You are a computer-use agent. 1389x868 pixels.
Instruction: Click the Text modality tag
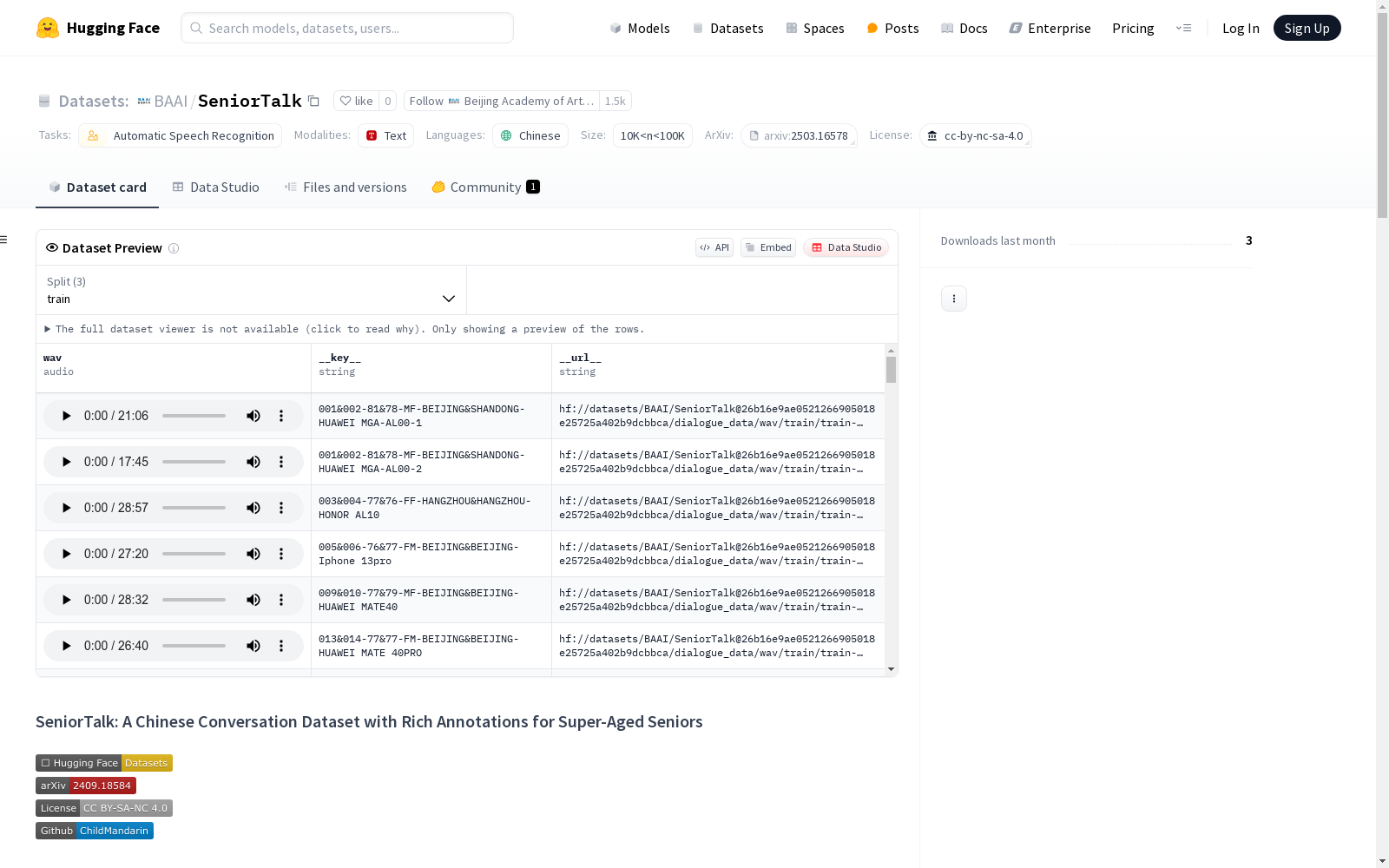click(x=386, y=135)
